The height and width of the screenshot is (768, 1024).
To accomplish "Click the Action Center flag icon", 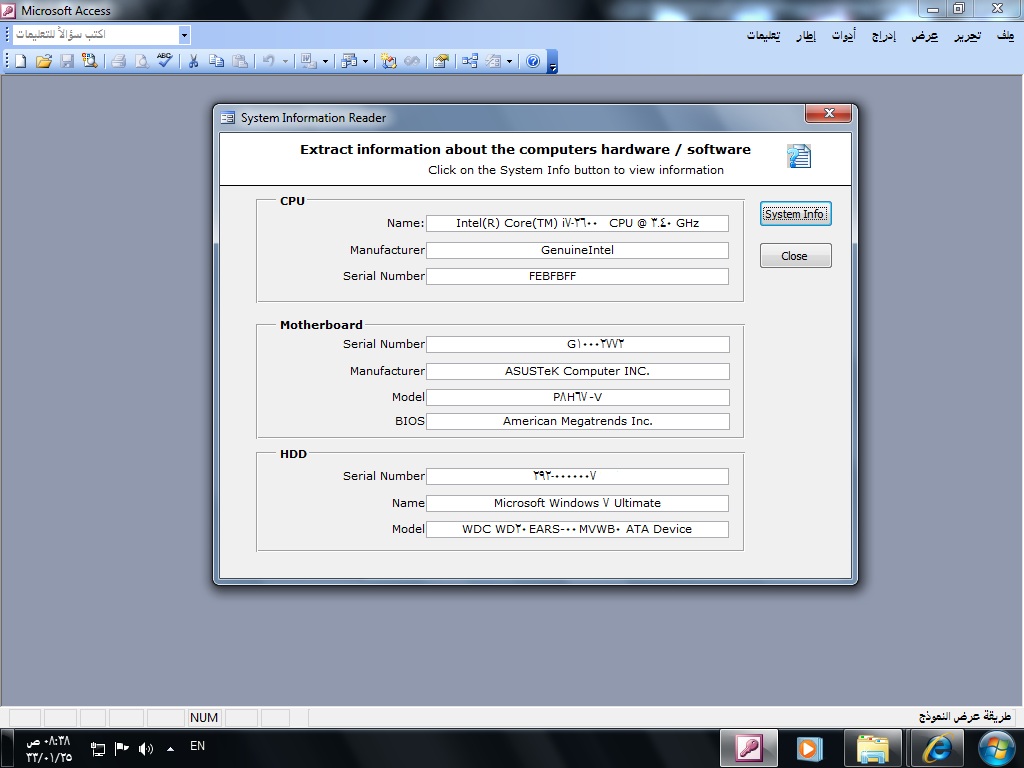I will tap(121, 748).
